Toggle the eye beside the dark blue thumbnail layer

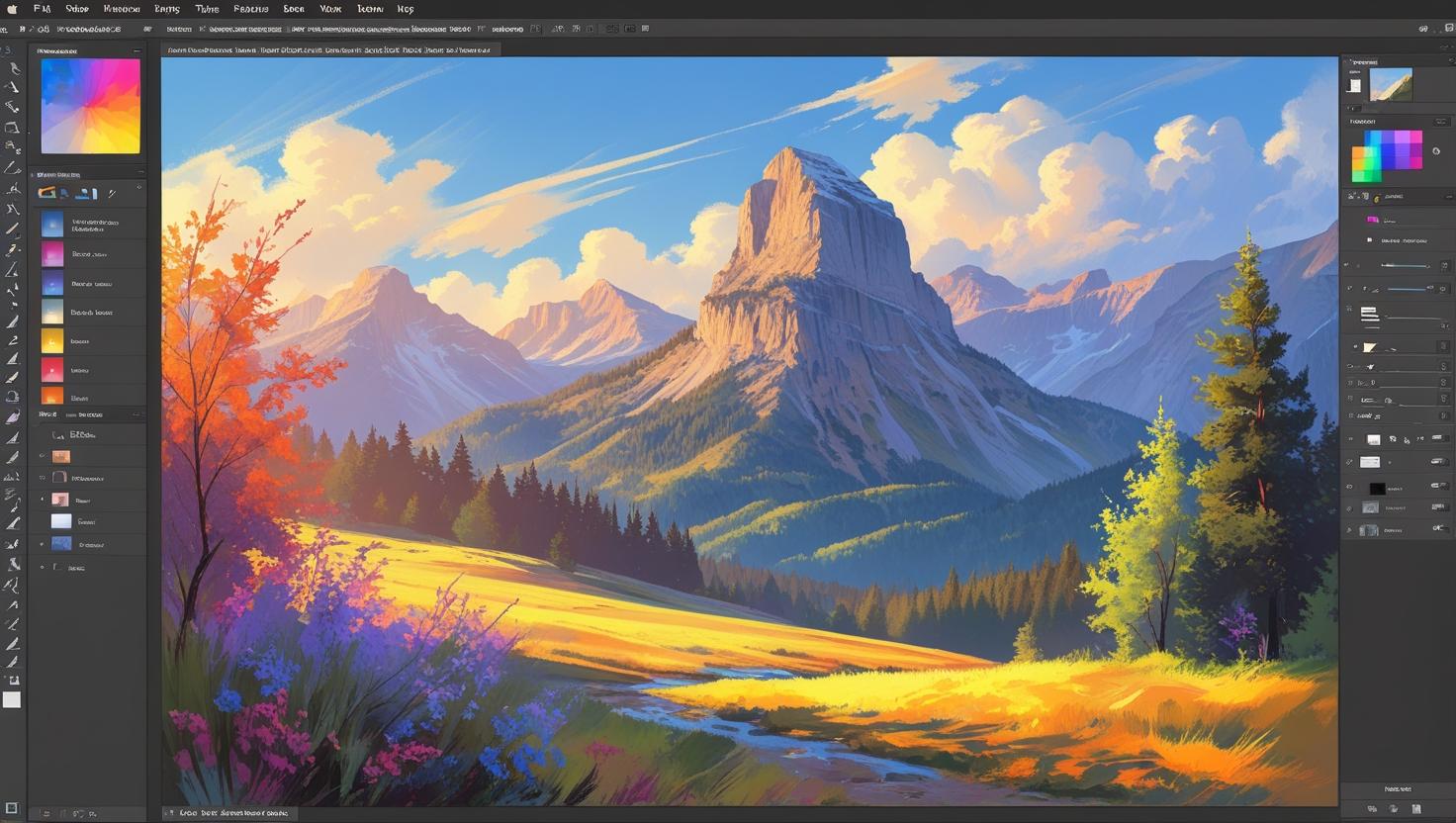click(42, 544)
